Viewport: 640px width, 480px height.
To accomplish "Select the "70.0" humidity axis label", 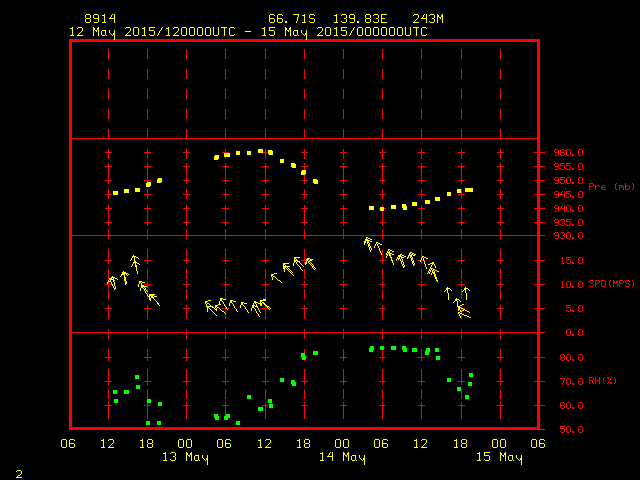I will coord(571,382).
